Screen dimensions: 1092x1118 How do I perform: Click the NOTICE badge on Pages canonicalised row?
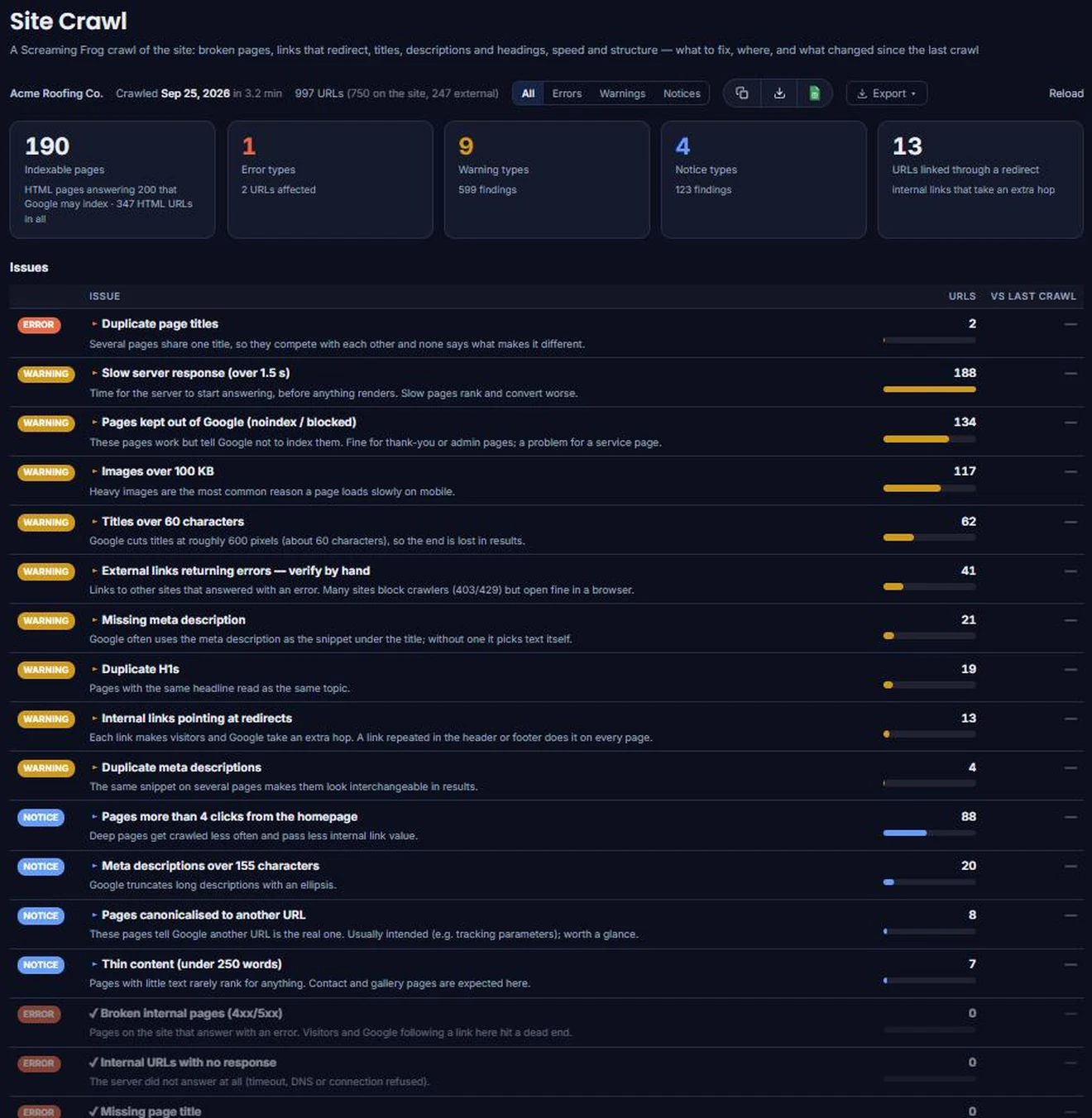pyautogui.click(x=41, y=915)
